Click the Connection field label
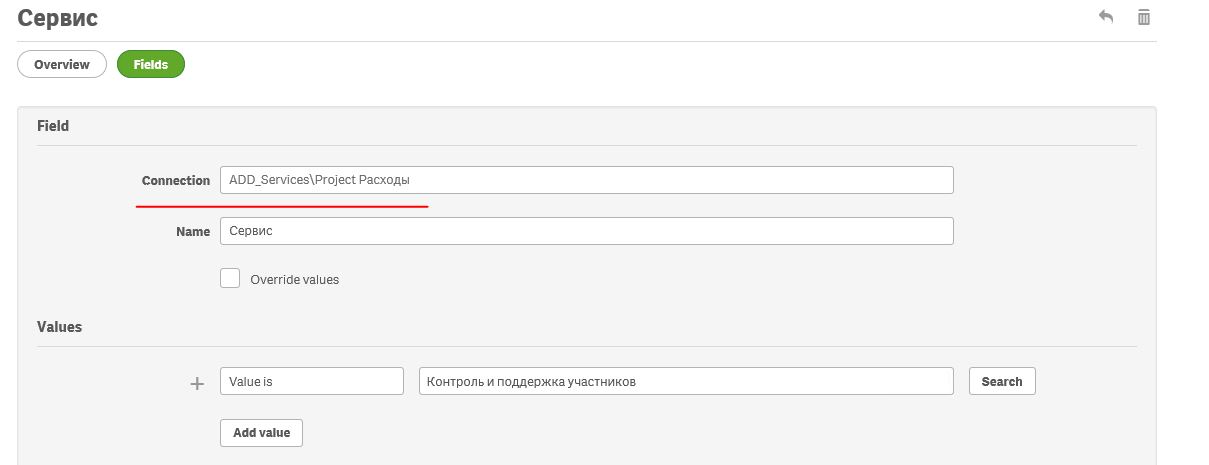The height and width of the screenshot is (465, 1209). [176, 180]
